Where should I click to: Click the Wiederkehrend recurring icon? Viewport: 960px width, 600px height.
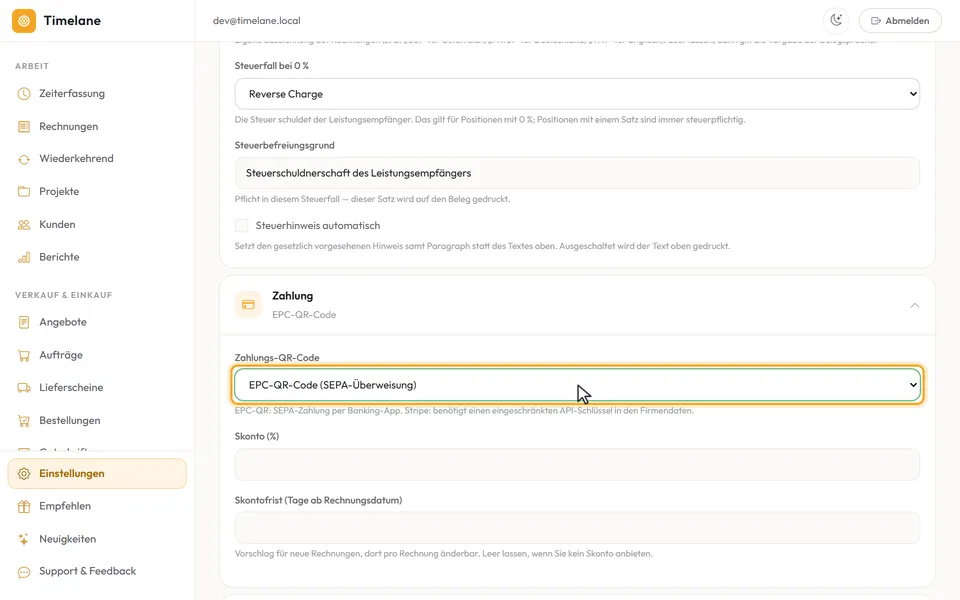(x=24, y=159)
